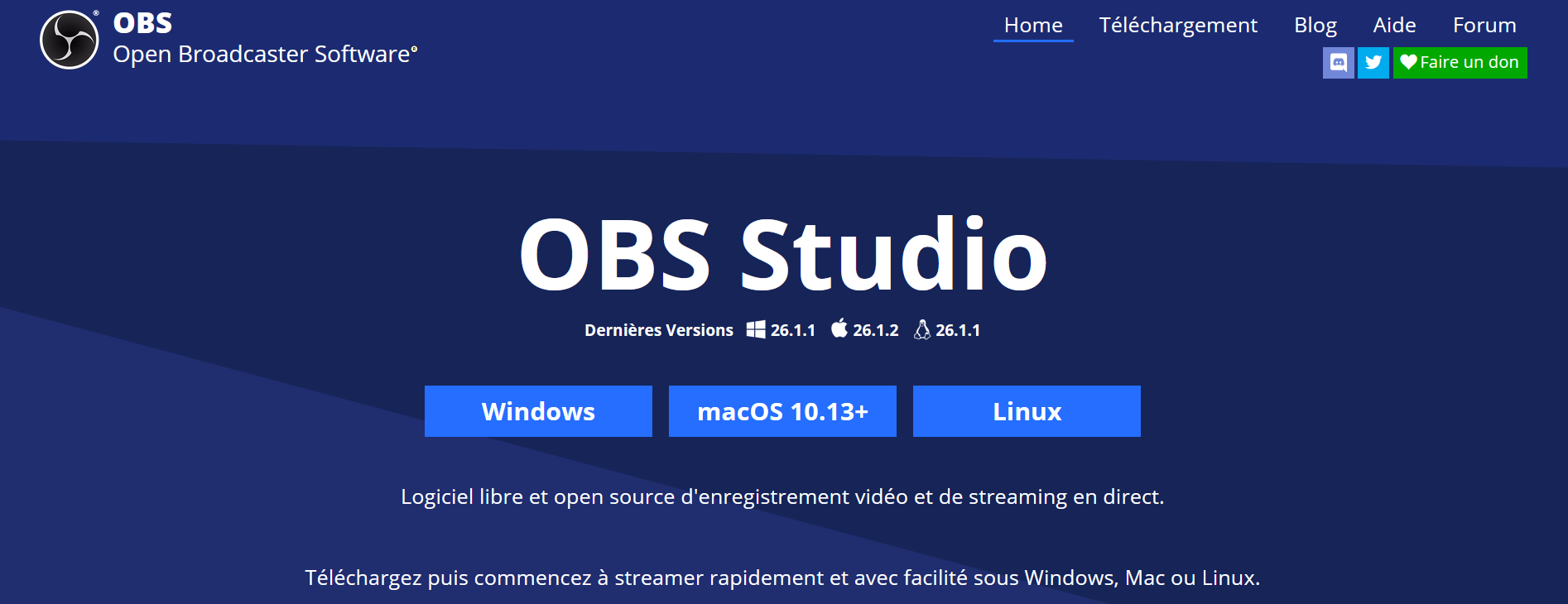This screenshot has width=1568, height=604.
Task: Open the Twitter bird icon button
Action: [1373, 63]
